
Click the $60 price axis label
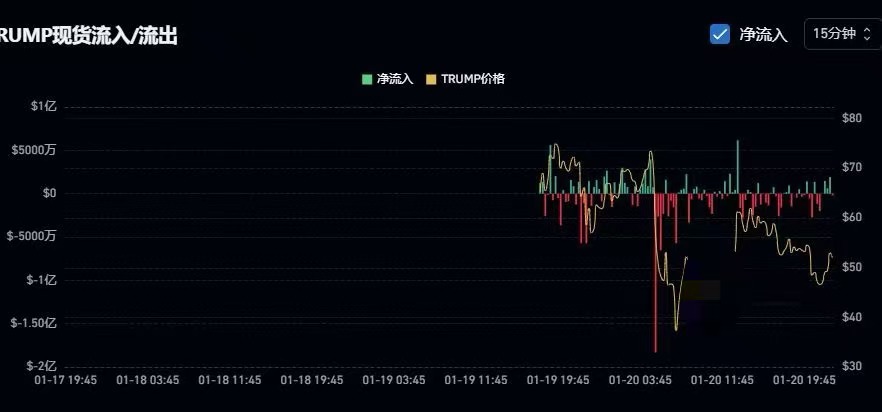pyautogui.click(x=852, y=217)
